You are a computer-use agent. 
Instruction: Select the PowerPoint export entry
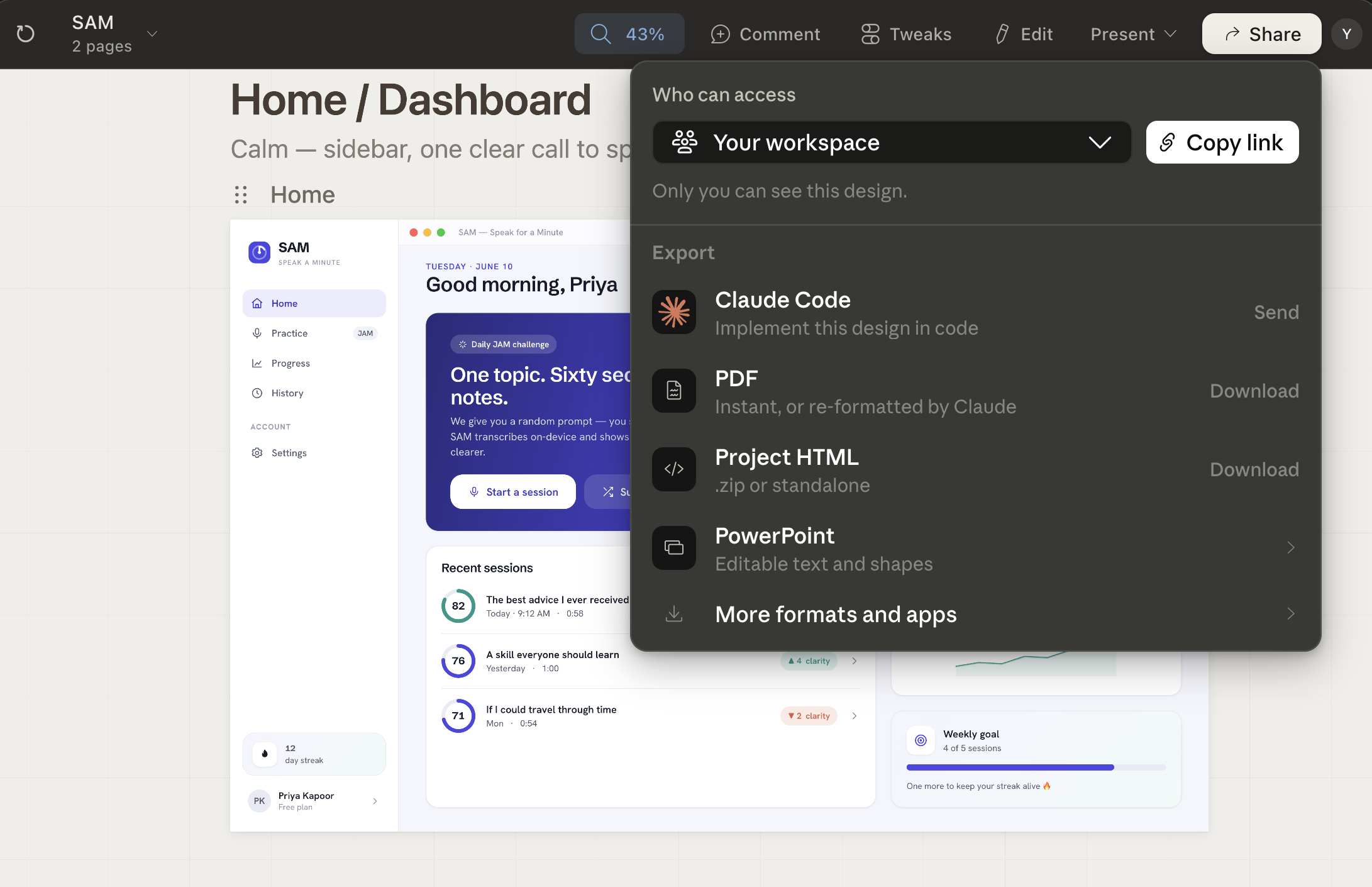click(975, 548)
